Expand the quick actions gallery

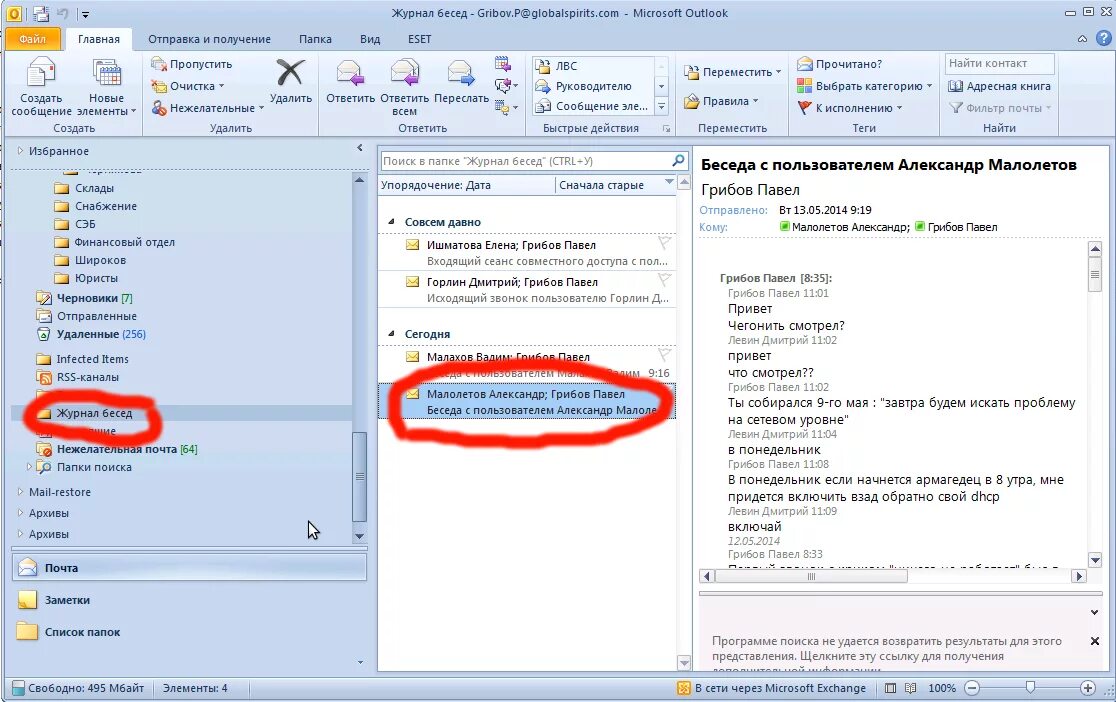(661, 106)
